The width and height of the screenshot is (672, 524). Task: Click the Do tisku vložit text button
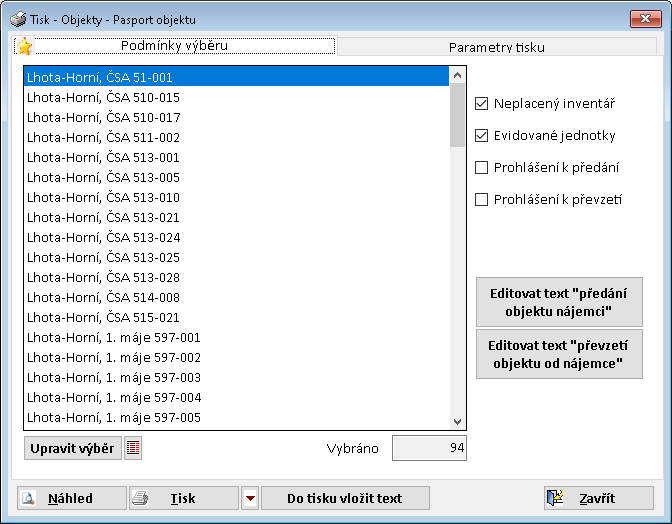click(x=345, y=498)
